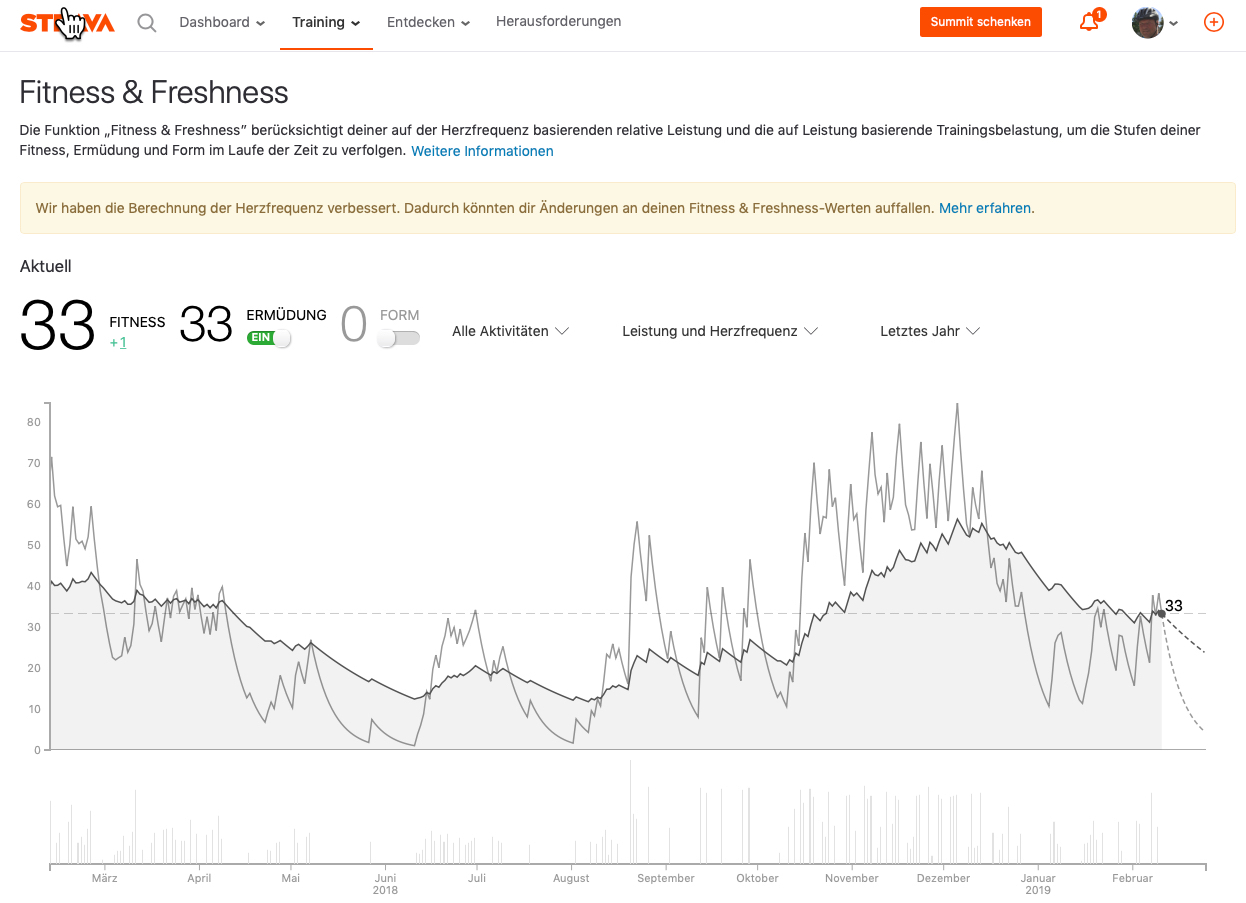Open the Weitere Informationen link

pos(482,151)
